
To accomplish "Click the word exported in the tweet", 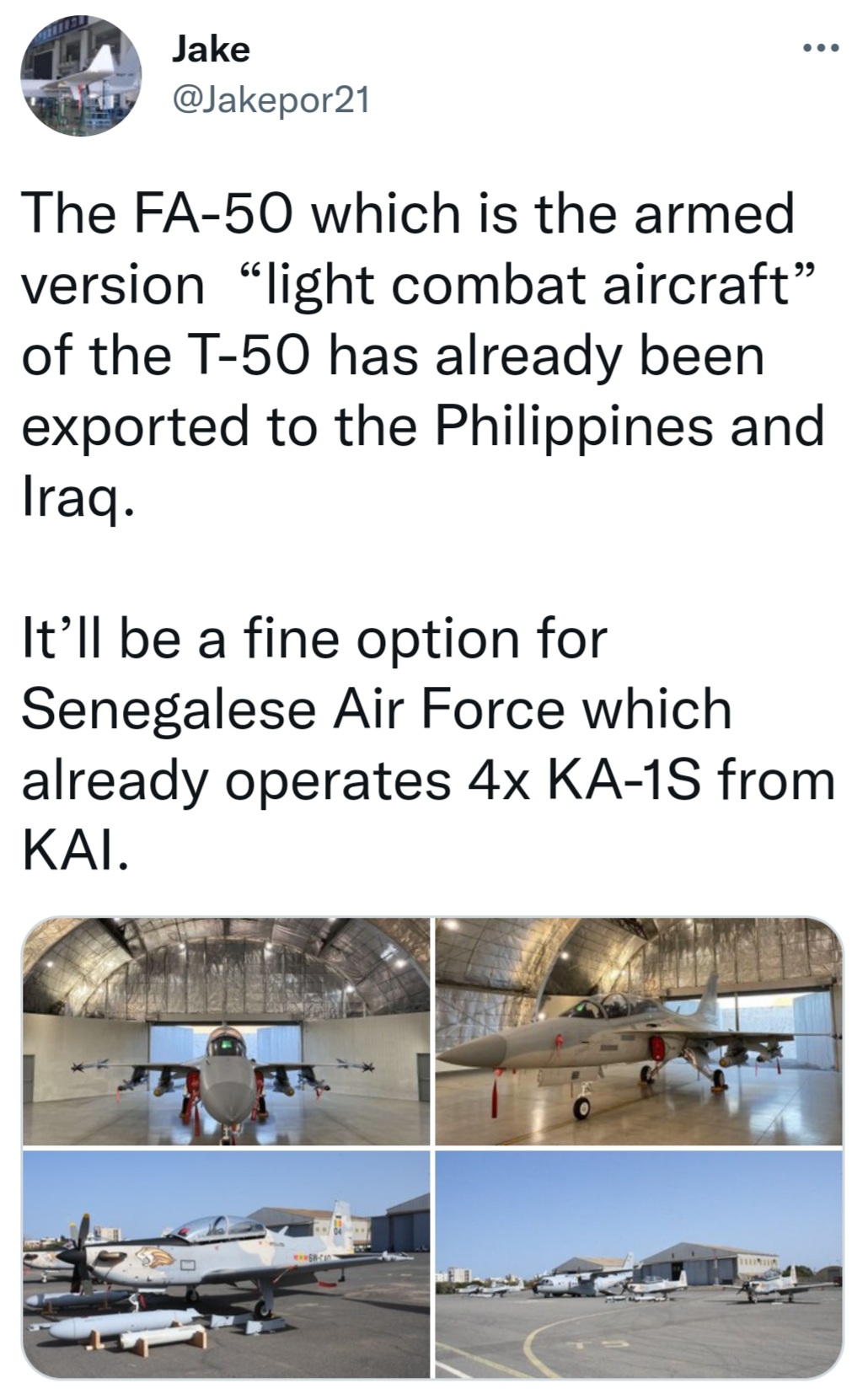I will pos(135,426).
